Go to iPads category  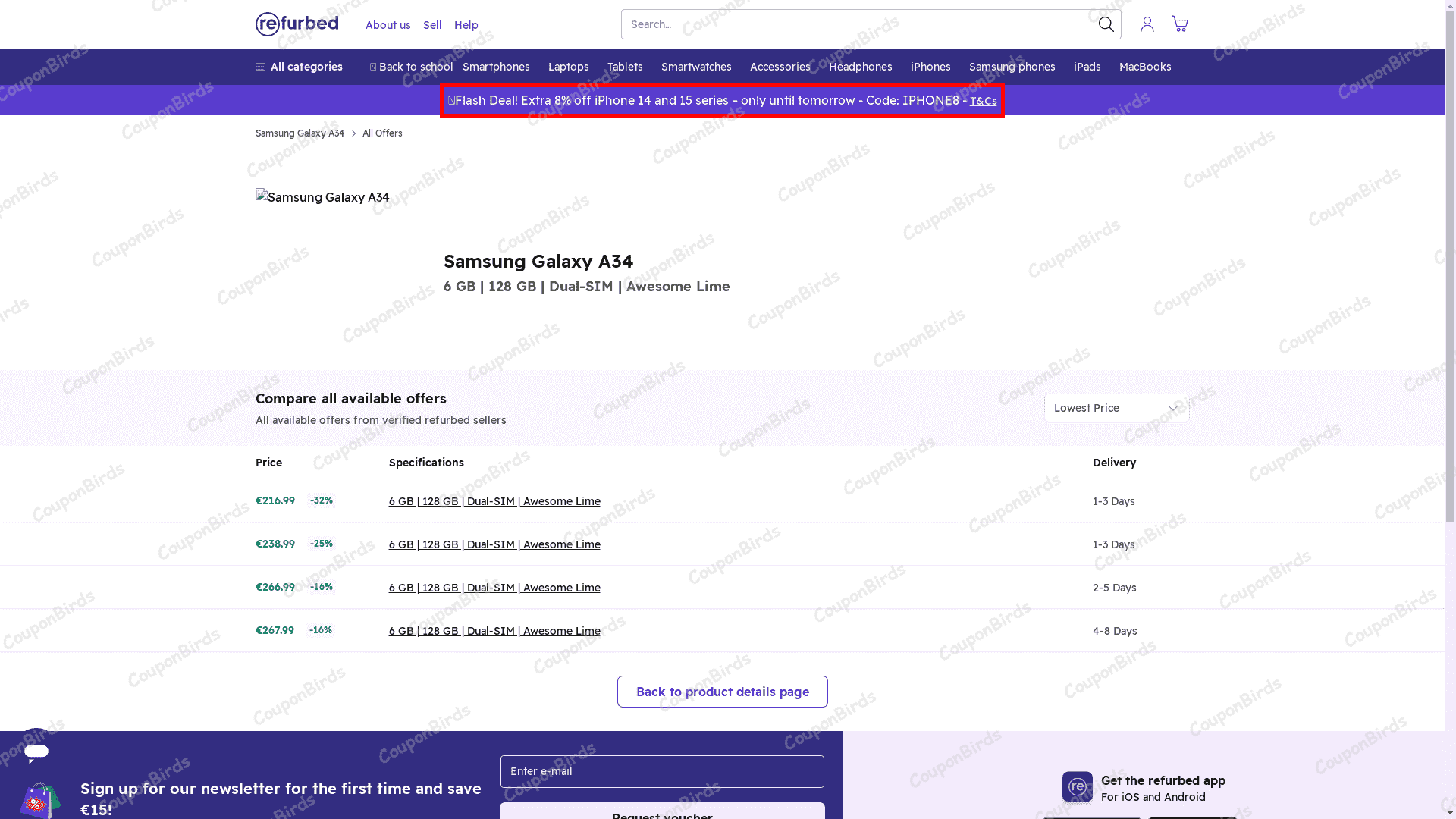(1087, 67)
